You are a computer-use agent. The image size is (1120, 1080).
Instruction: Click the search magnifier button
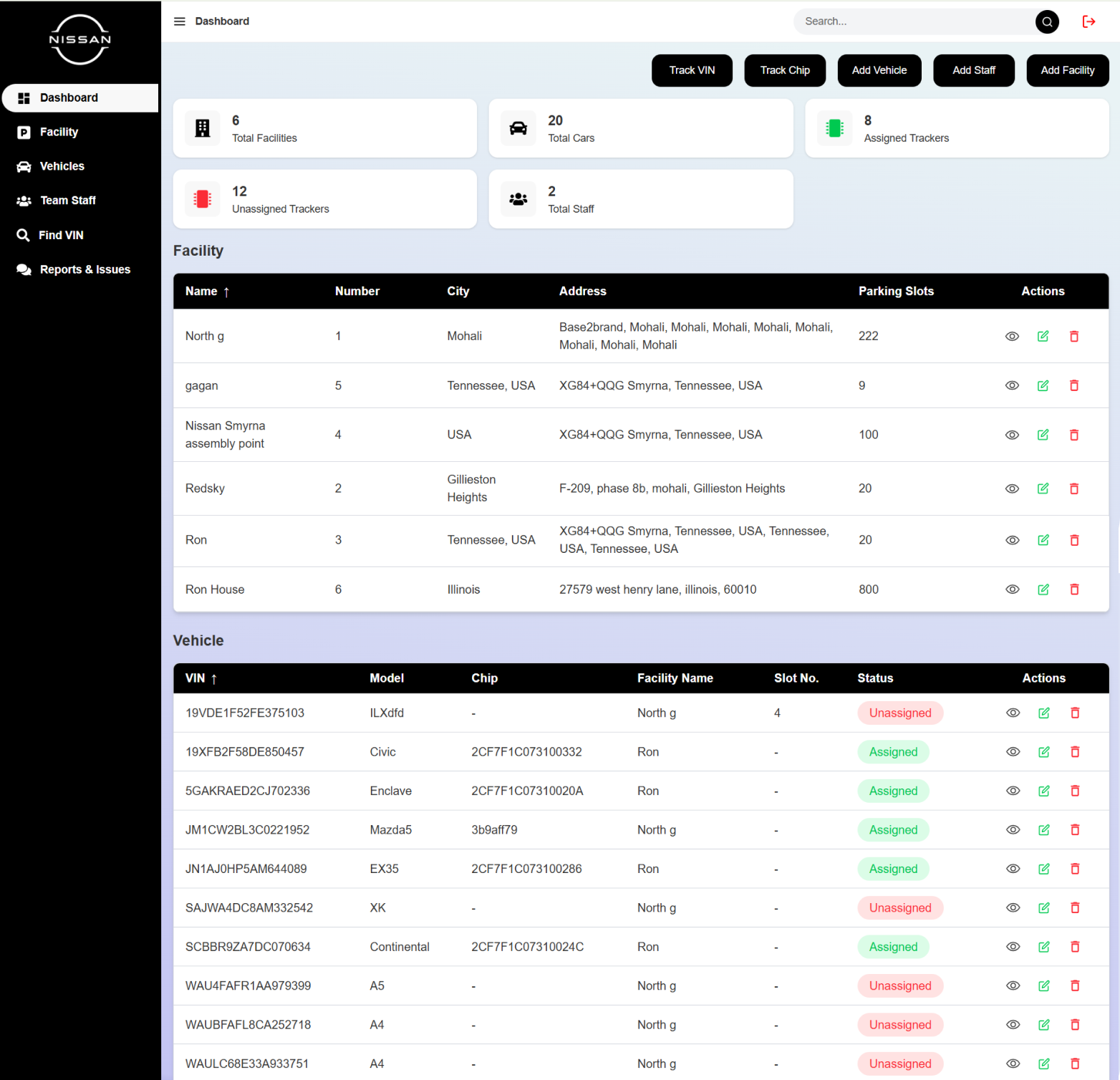(x=1047, y=21)
